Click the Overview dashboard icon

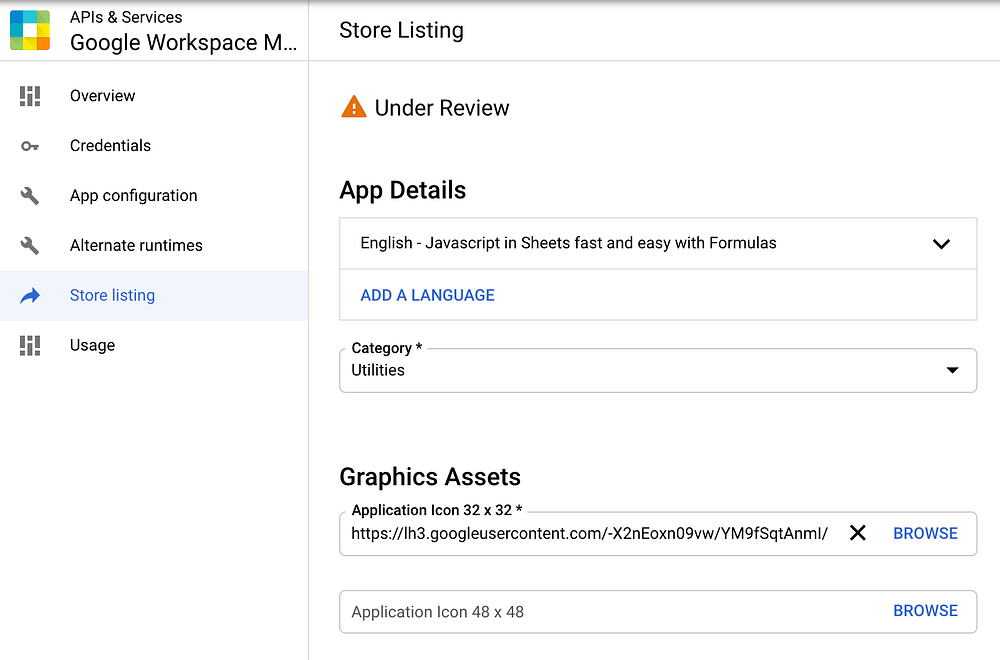(x=30, y=96)
